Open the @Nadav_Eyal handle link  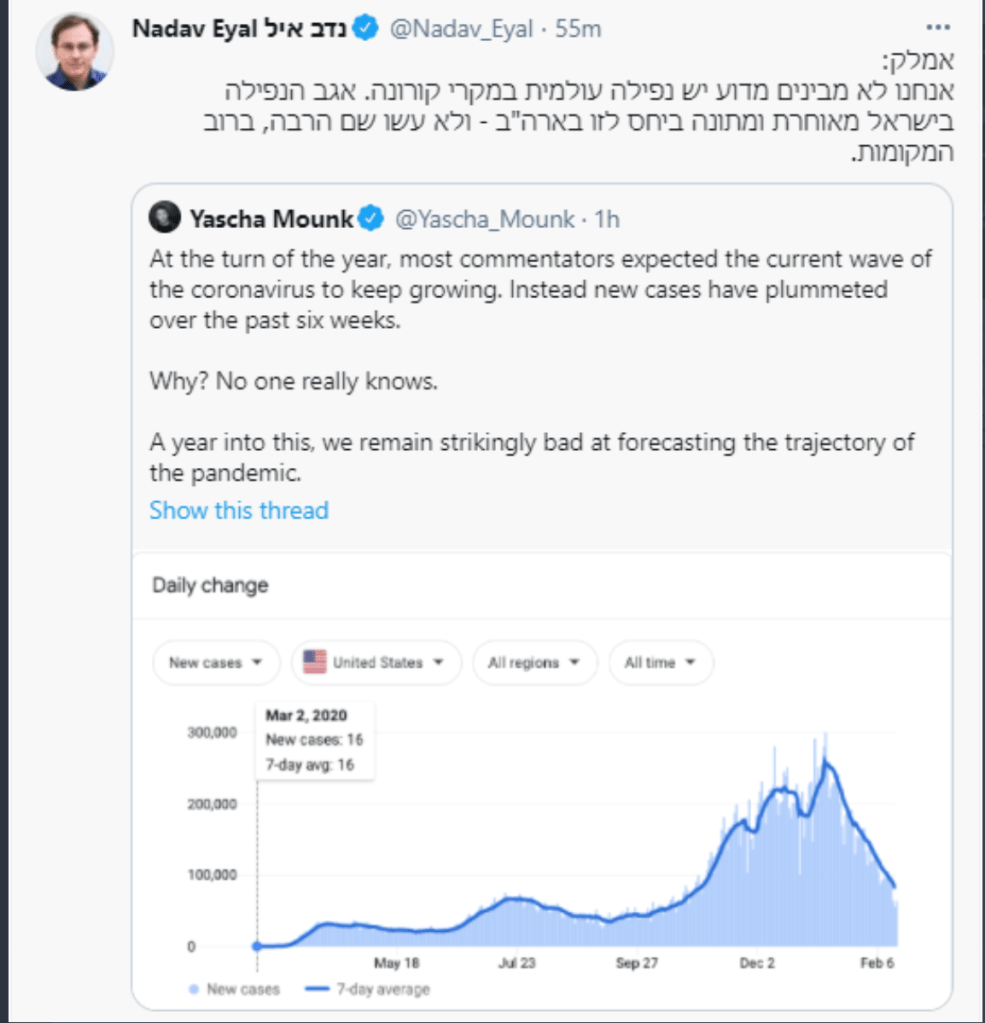(x=460, y=30)
